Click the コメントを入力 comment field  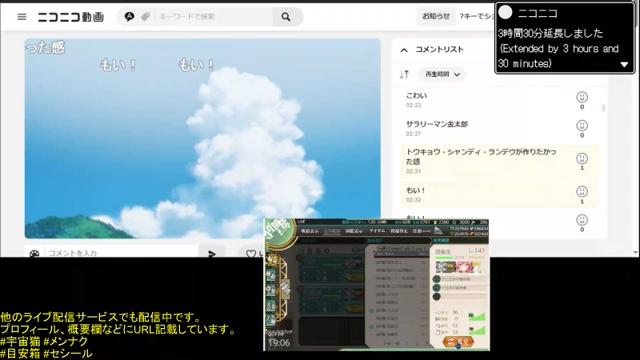[121, 253]
